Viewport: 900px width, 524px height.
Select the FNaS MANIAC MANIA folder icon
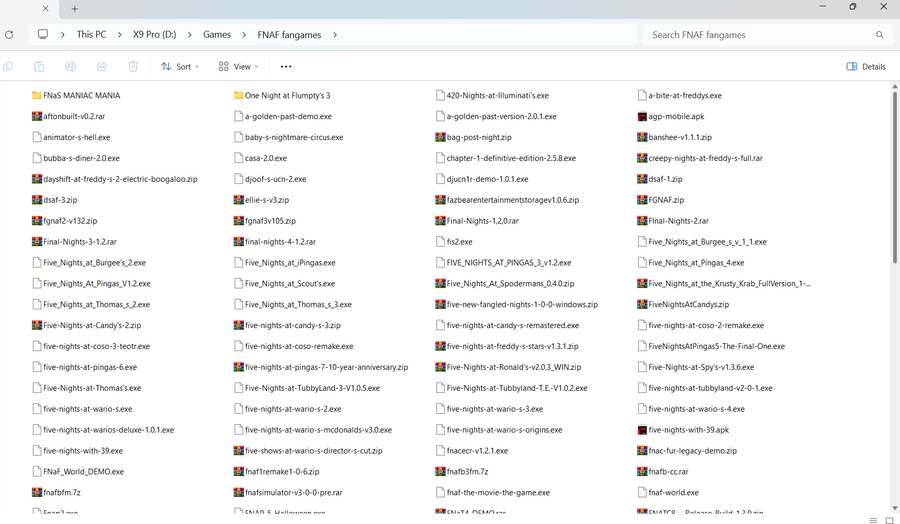[37, 95]
